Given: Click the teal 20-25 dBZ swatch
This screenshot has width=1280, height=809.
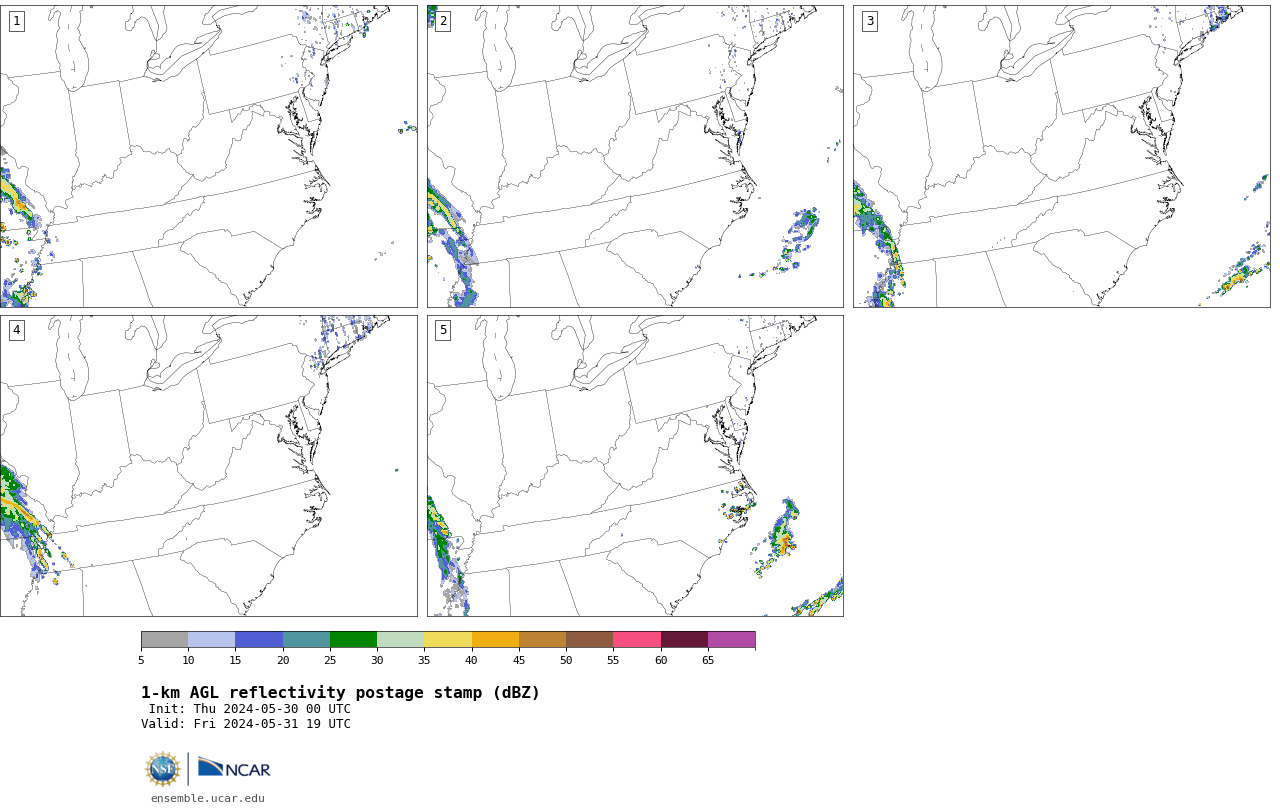Looking at the screenshot, I should (x=306, y=640).
